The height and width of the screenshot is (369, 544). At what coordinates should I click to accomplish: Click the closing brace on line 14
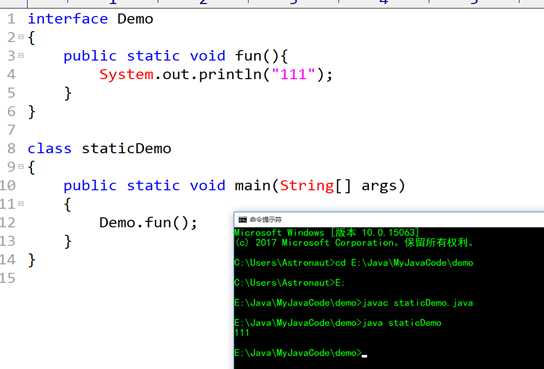(x=32, y=260)
